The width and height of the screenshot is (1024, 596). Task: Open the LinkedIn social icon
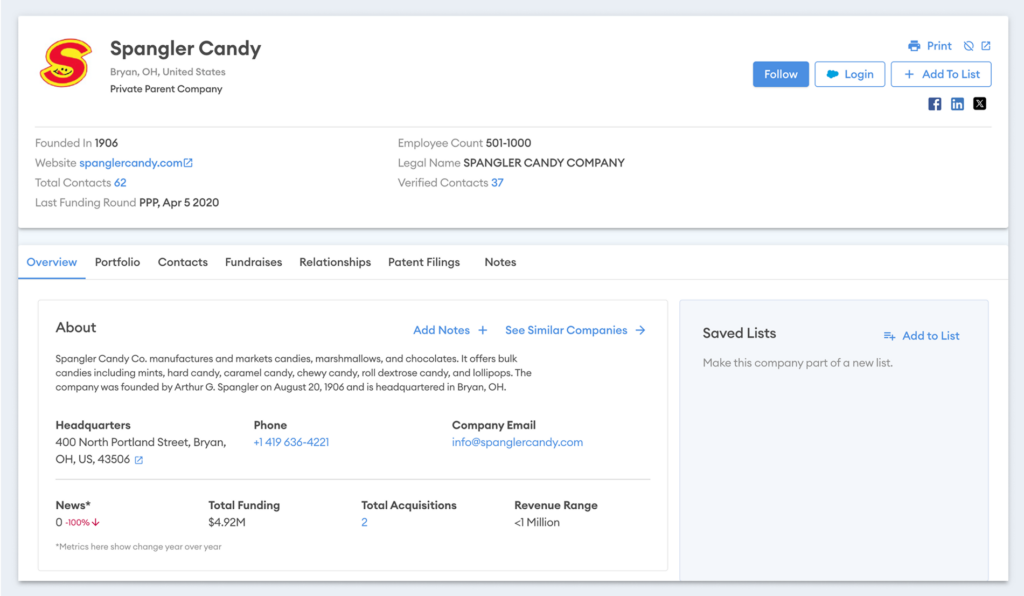[957, 104]
